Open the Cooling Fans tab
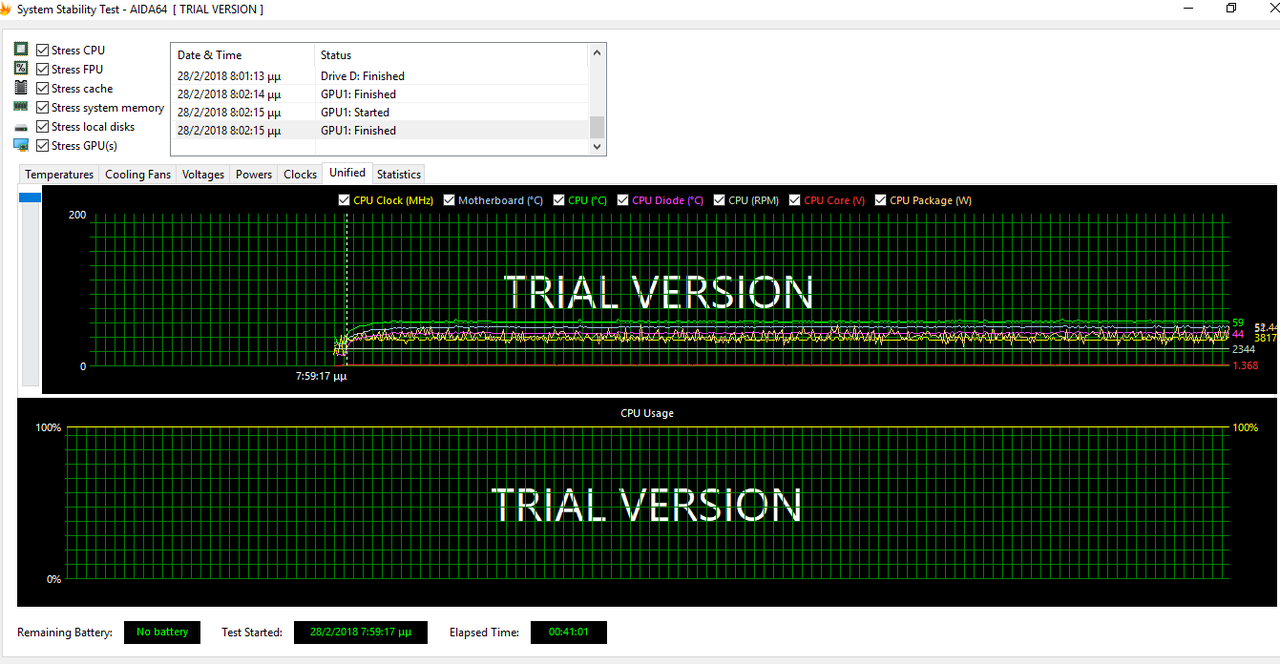Viewport: 1280px width, 664px height. [138, 174]
